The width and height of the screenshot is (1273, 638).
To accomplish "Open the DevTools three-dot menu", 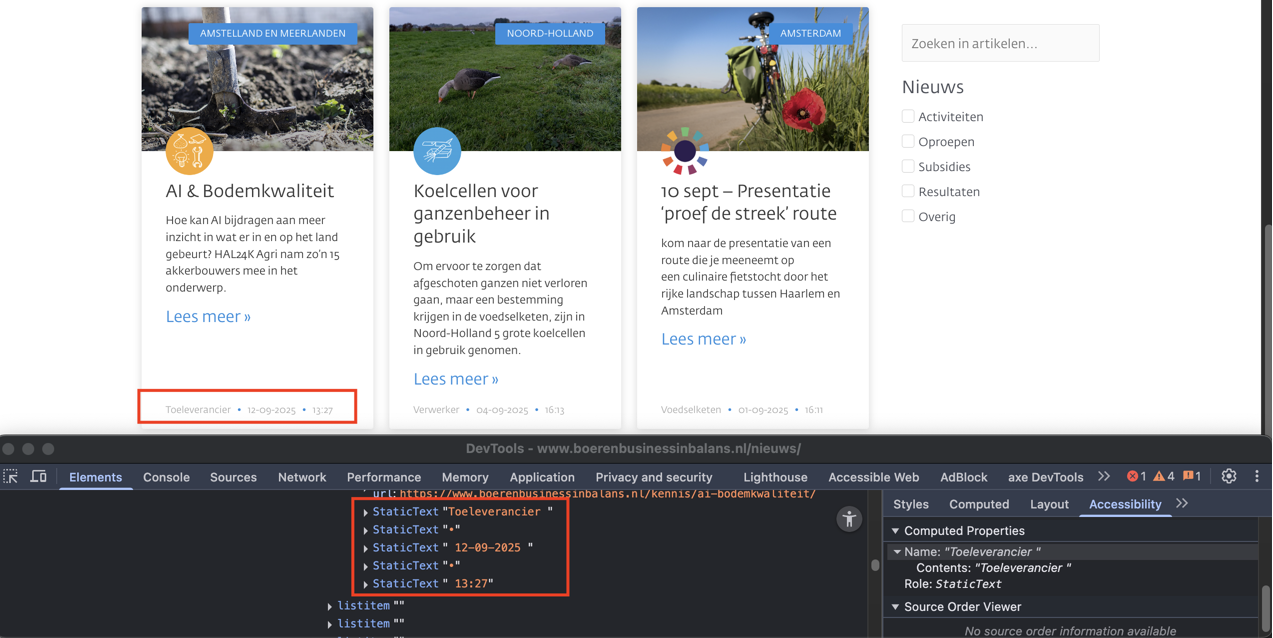I will tap(1257, 477).
